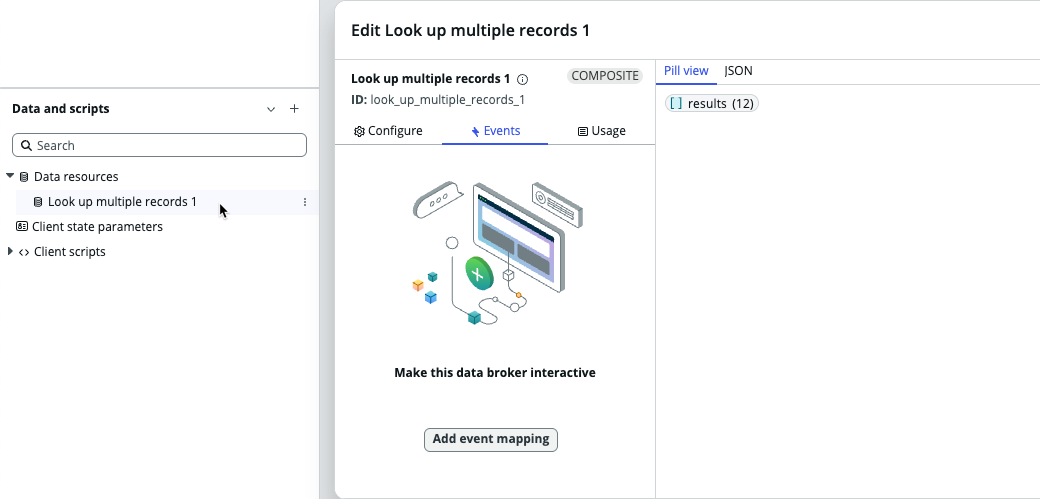Screen dimensions: 1040x499
Task: Click the Data and scripts heading
Action: click(61, 109)
